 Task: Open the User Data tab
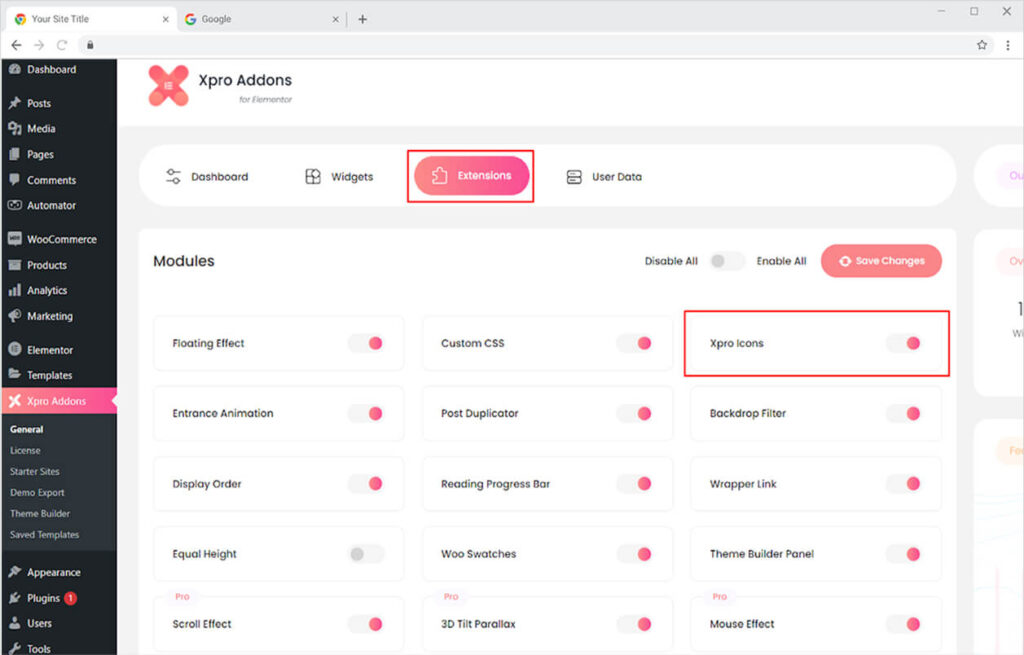click(604, 177)
